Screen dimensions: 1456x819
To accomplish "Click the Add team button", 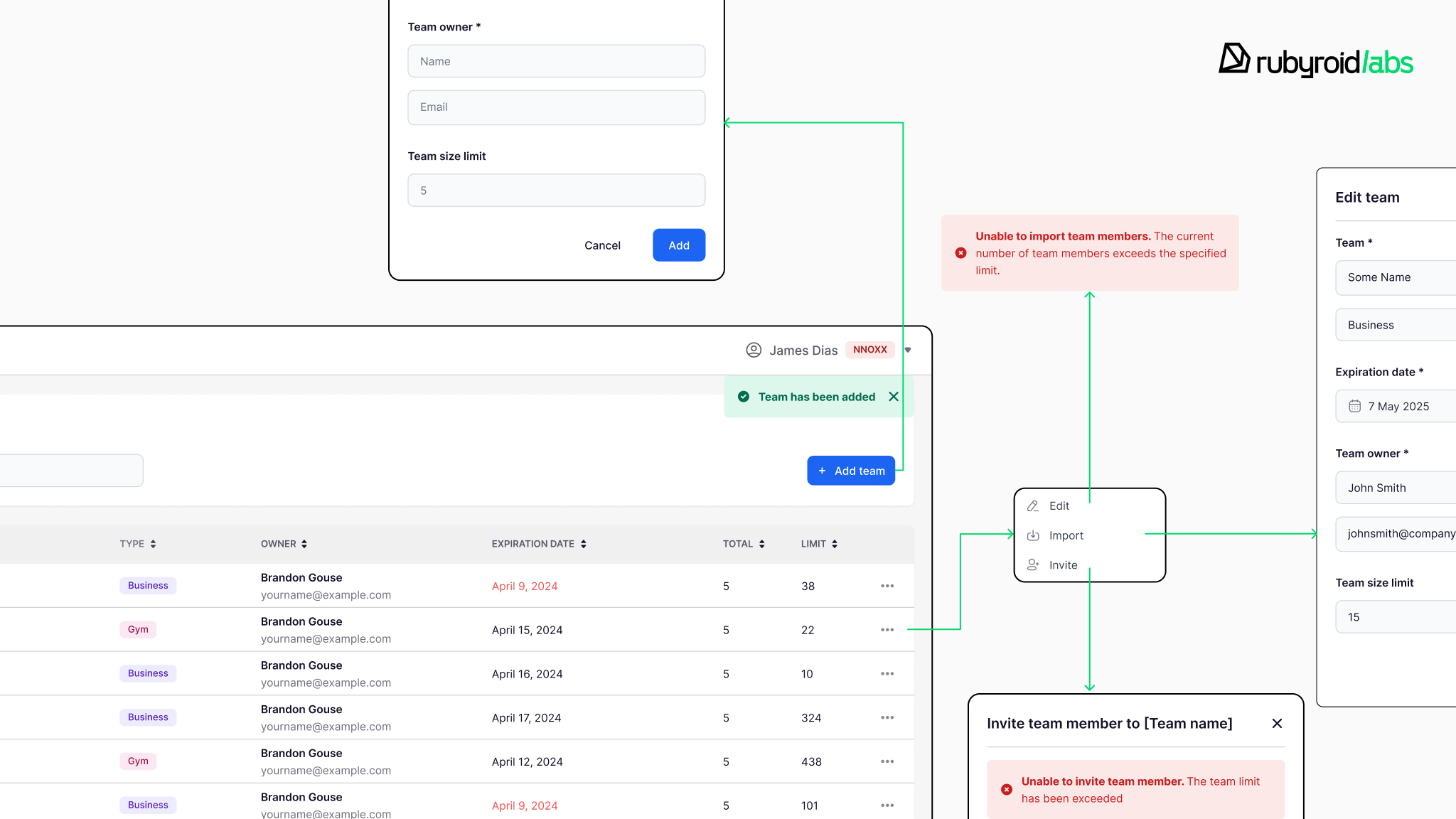I will (850, 471).
